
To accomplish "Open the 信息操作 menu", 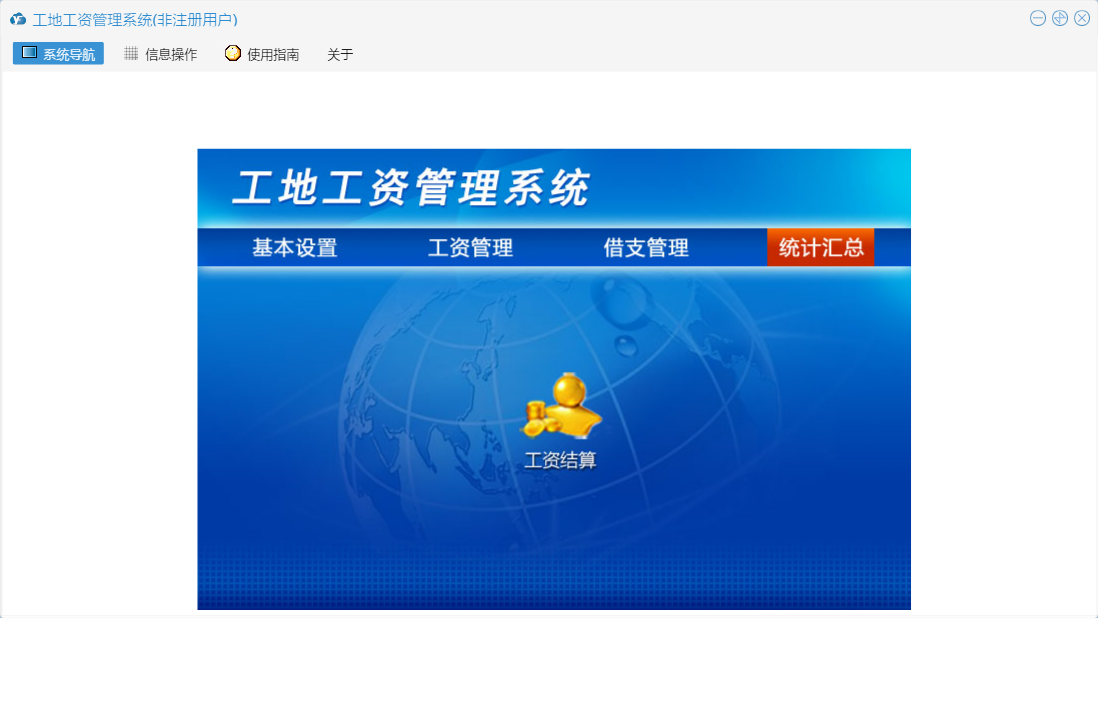I will 171,54.
